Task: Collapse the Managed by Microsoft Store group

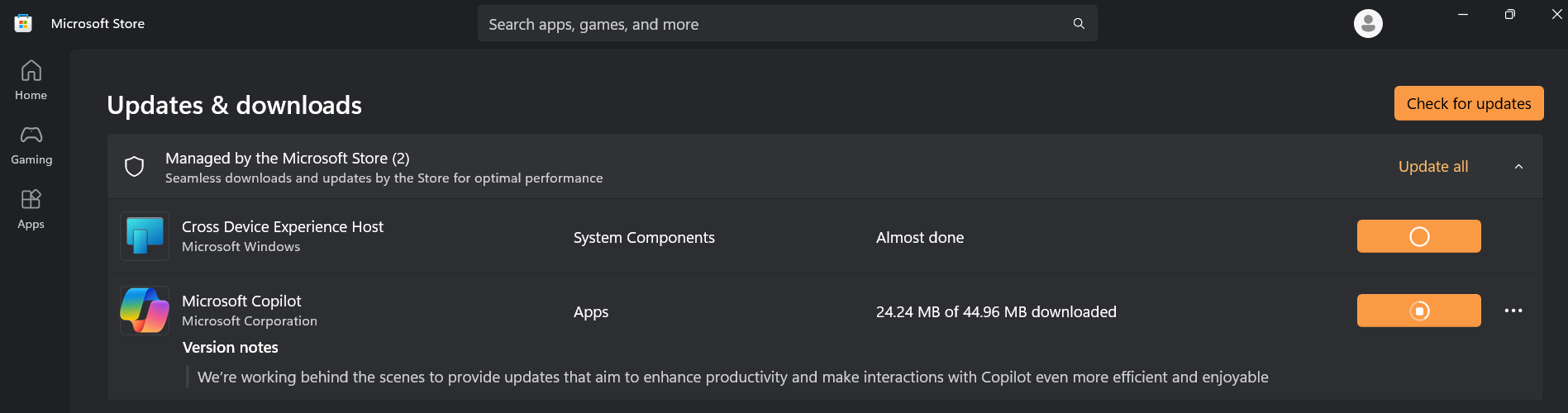Action: click(x=1518, y=167)
